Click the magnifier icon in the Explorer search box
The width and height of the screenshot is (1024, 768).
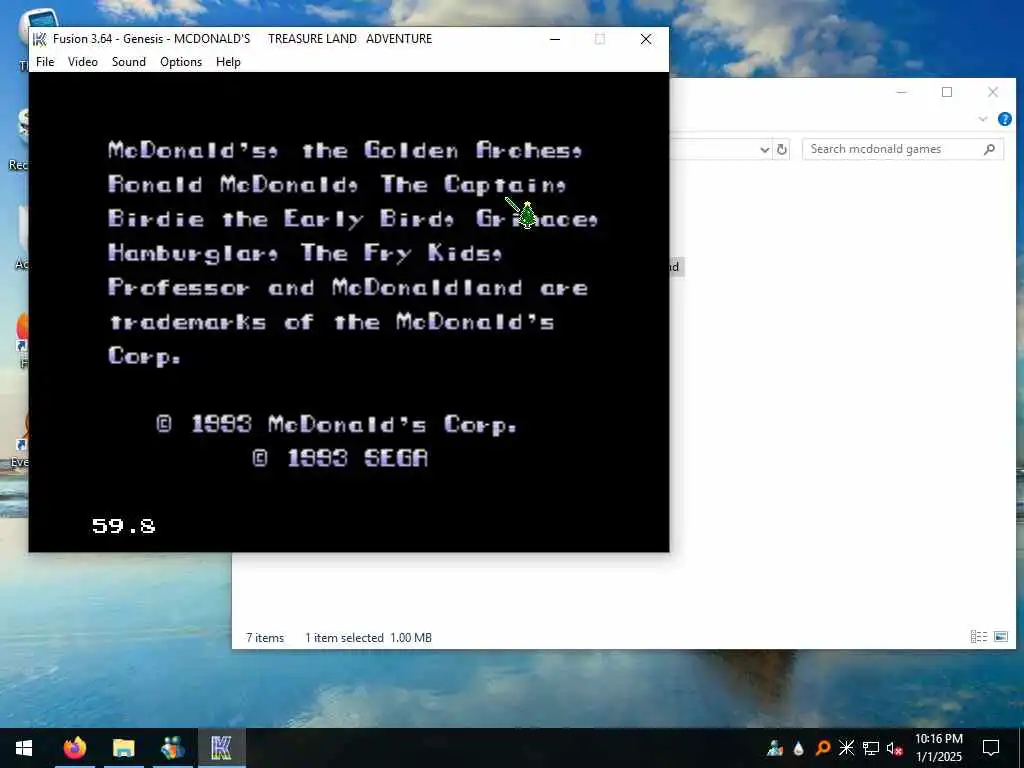[x=989, y=150]
